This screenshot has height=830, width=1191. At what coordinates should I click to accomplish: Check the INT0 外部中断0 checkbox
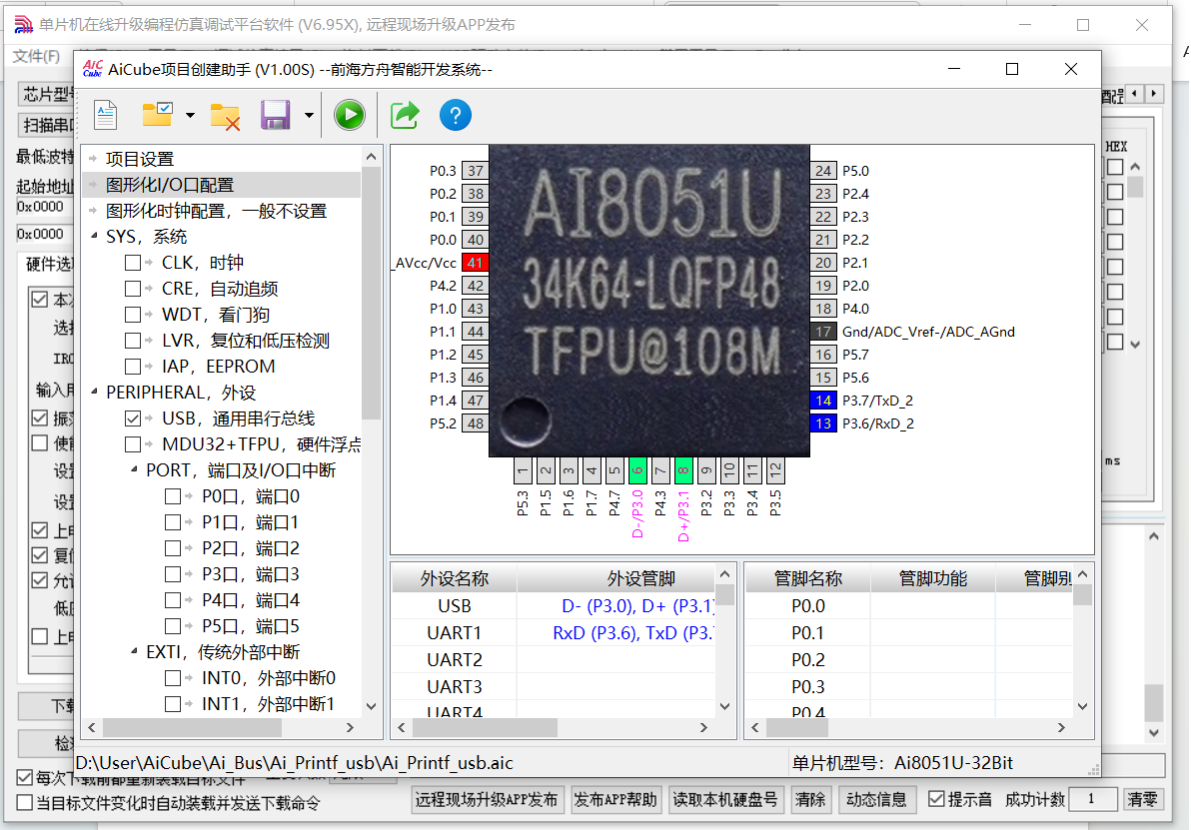173,678
